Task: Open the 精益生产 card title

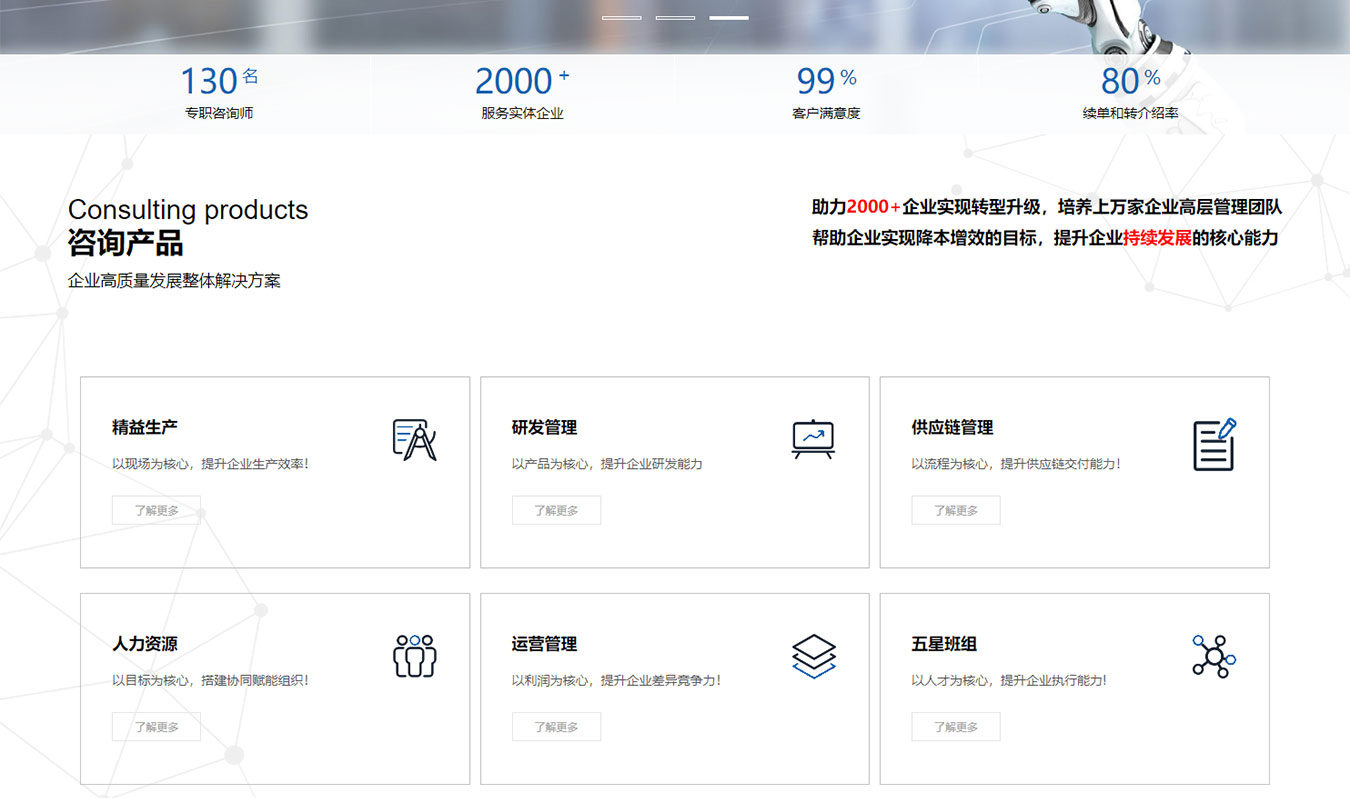Action: click(145, 427)
